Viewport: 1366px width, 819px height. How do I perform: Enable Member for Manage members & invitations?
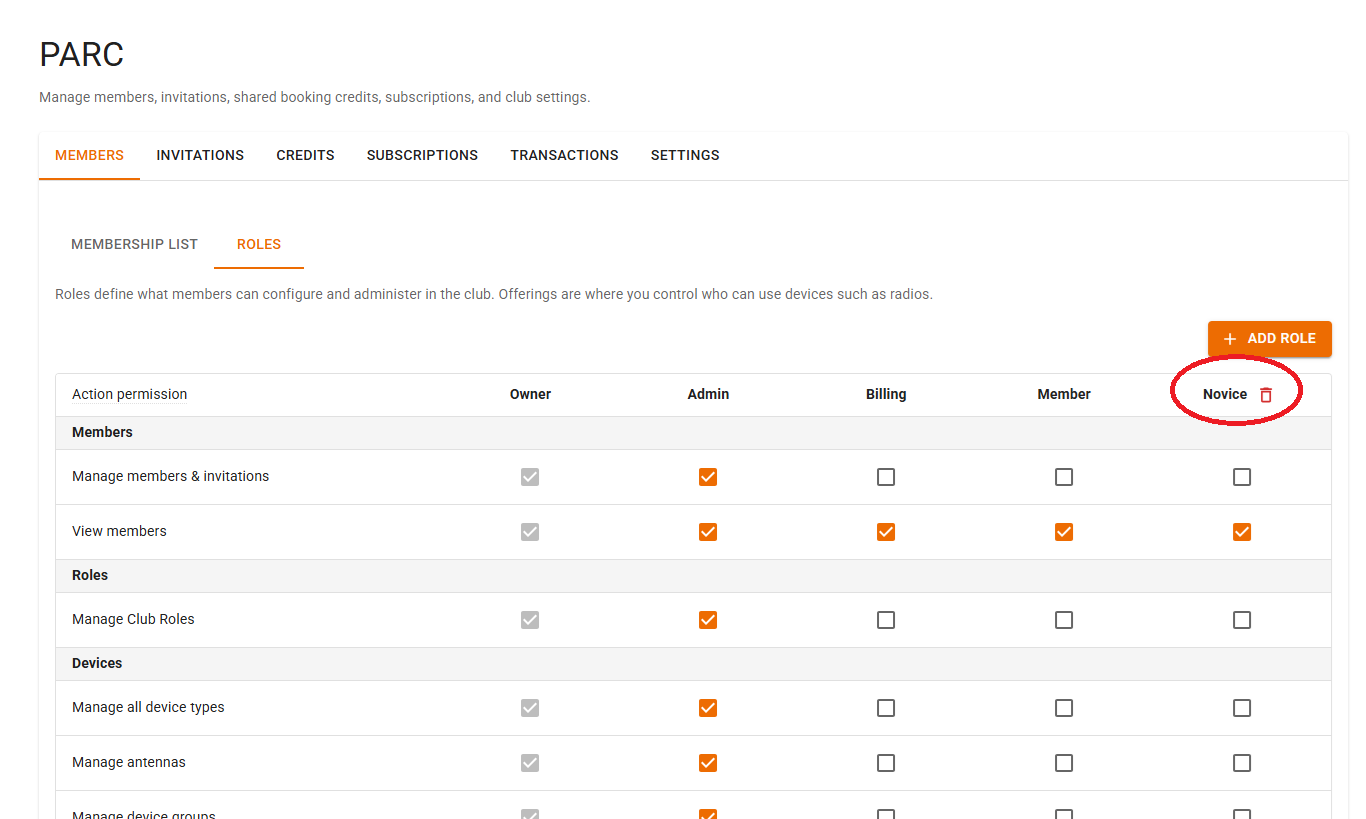[x=1064, y=477]
